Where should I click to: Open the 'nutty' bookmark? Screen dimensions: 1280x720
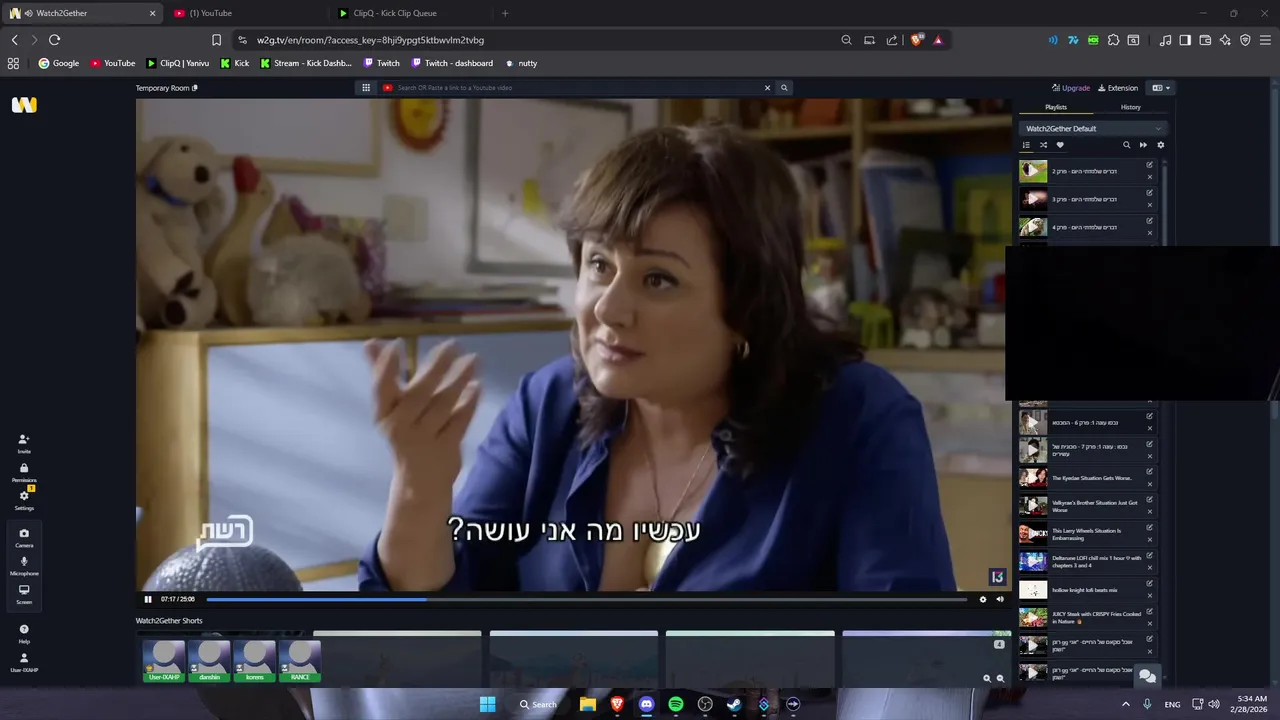521,63
